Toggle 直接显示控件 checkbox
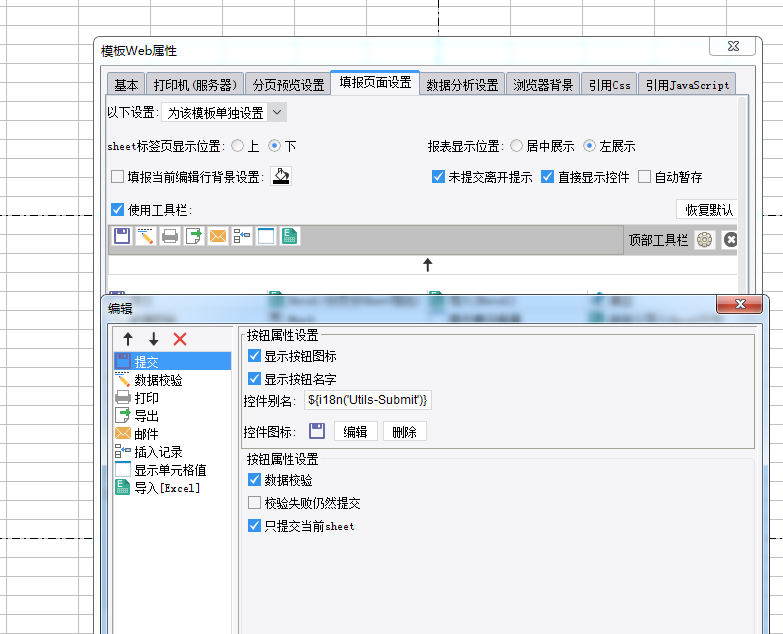The width and height of the screenshot is (783, 634). [x=547, y=177]
